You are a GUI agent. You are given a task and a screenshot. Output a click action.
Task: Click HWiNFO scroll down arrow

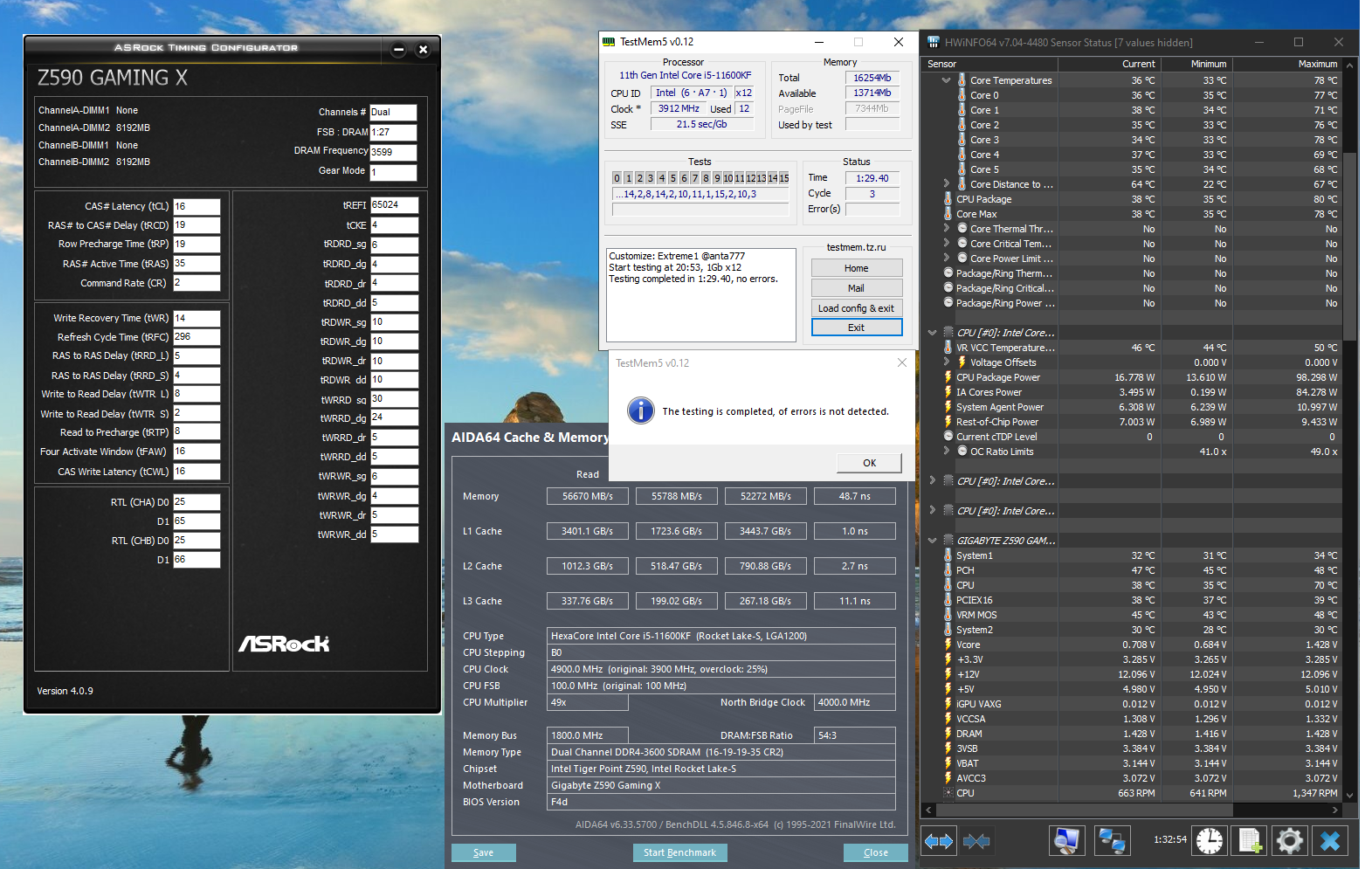pos(1350,795)
